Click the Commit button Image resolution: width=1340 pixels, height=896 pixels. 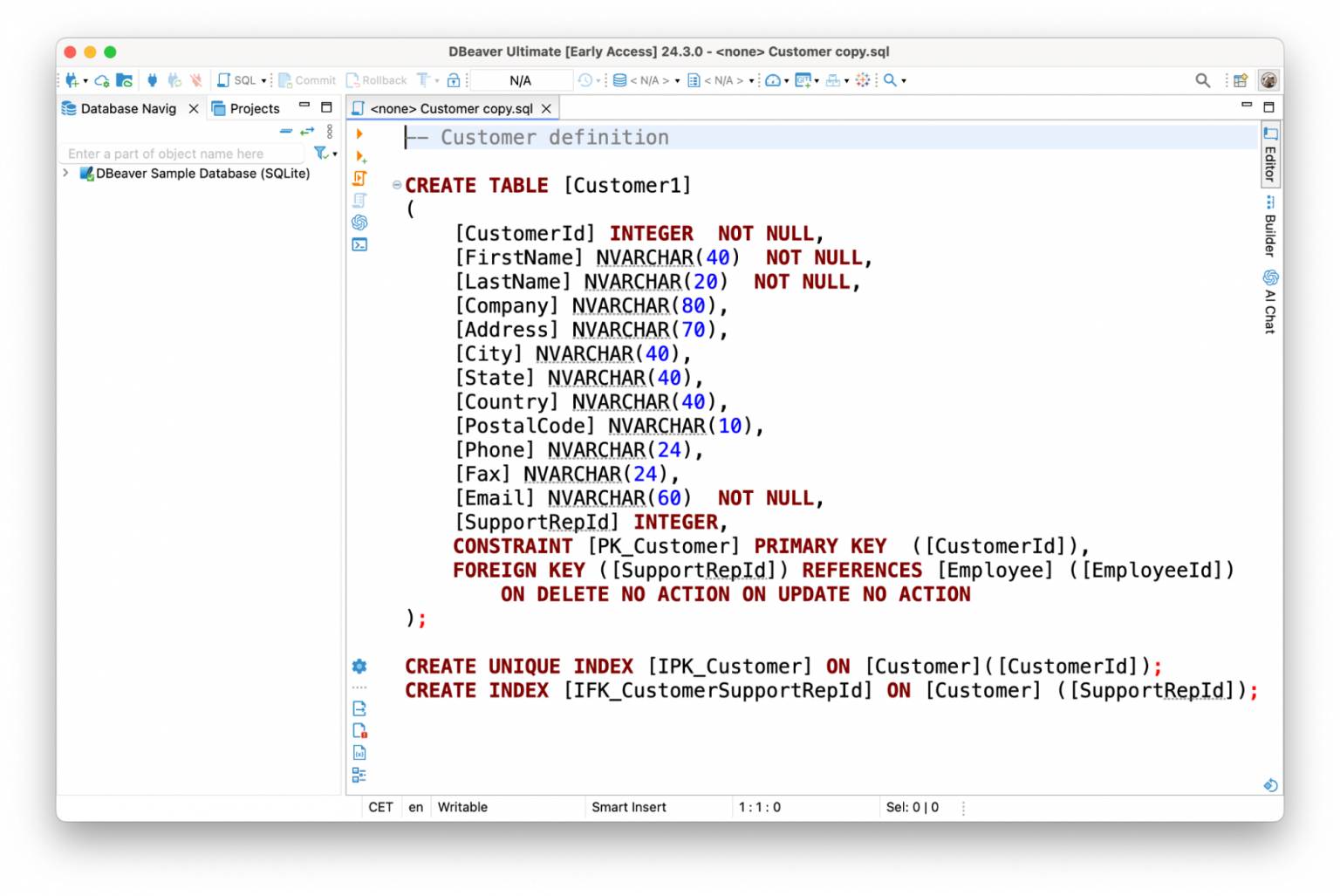[307, 79]
